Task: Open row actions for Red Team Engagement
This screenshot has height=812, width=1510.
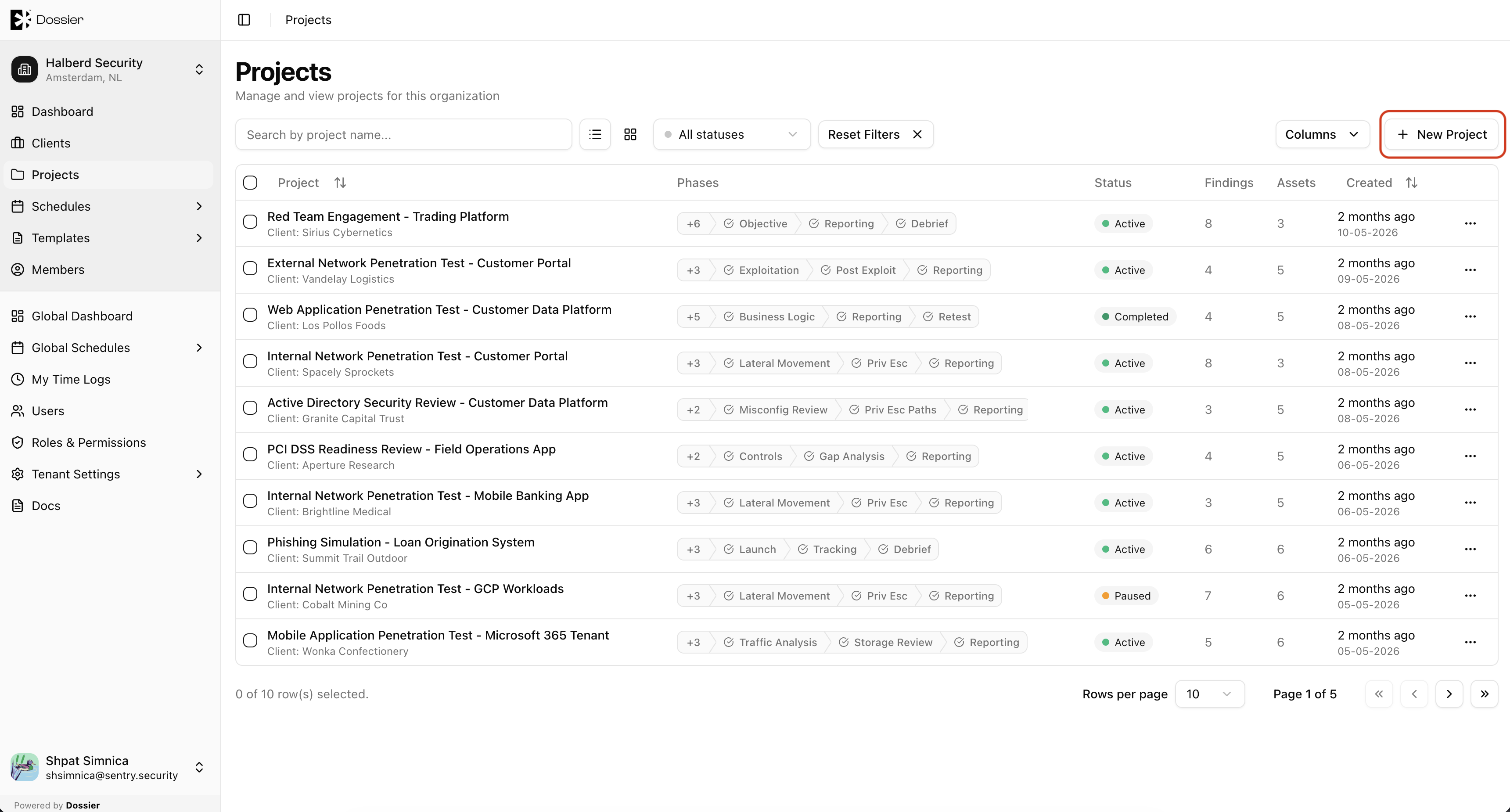Action: point(1470,223)
